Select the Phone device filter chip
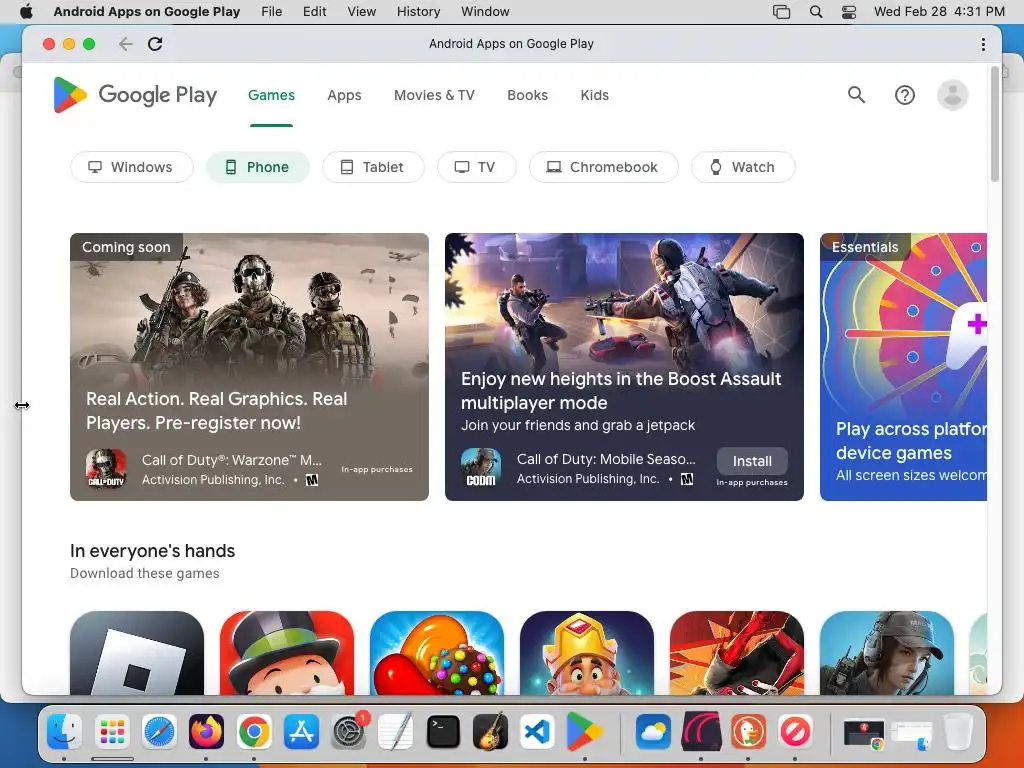This screenshot has height=768, width=1024. [x=257, y=167]
